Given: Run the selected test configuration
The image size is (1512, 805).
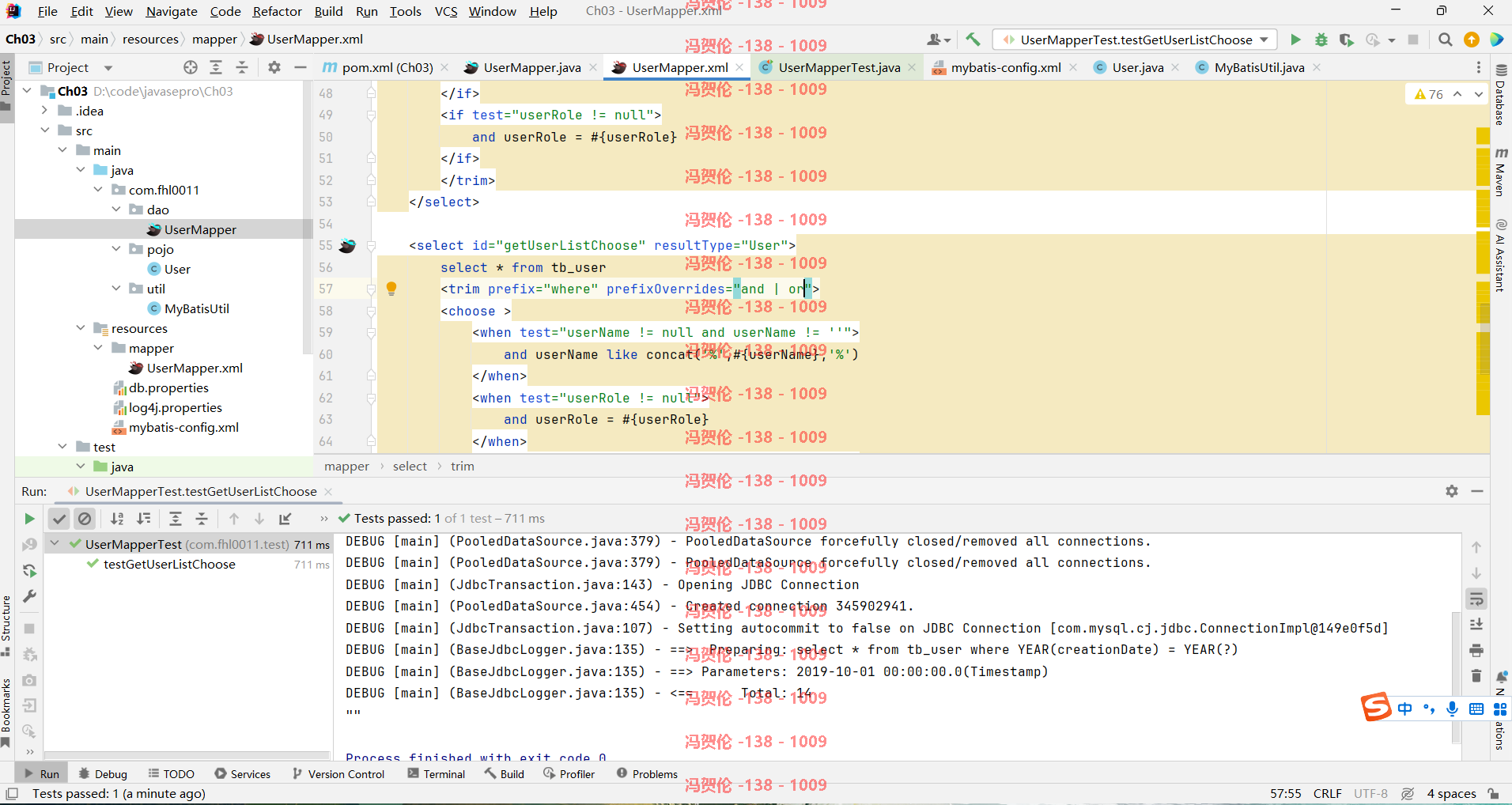Looking at the screenshot, I should click(1295, 40).
